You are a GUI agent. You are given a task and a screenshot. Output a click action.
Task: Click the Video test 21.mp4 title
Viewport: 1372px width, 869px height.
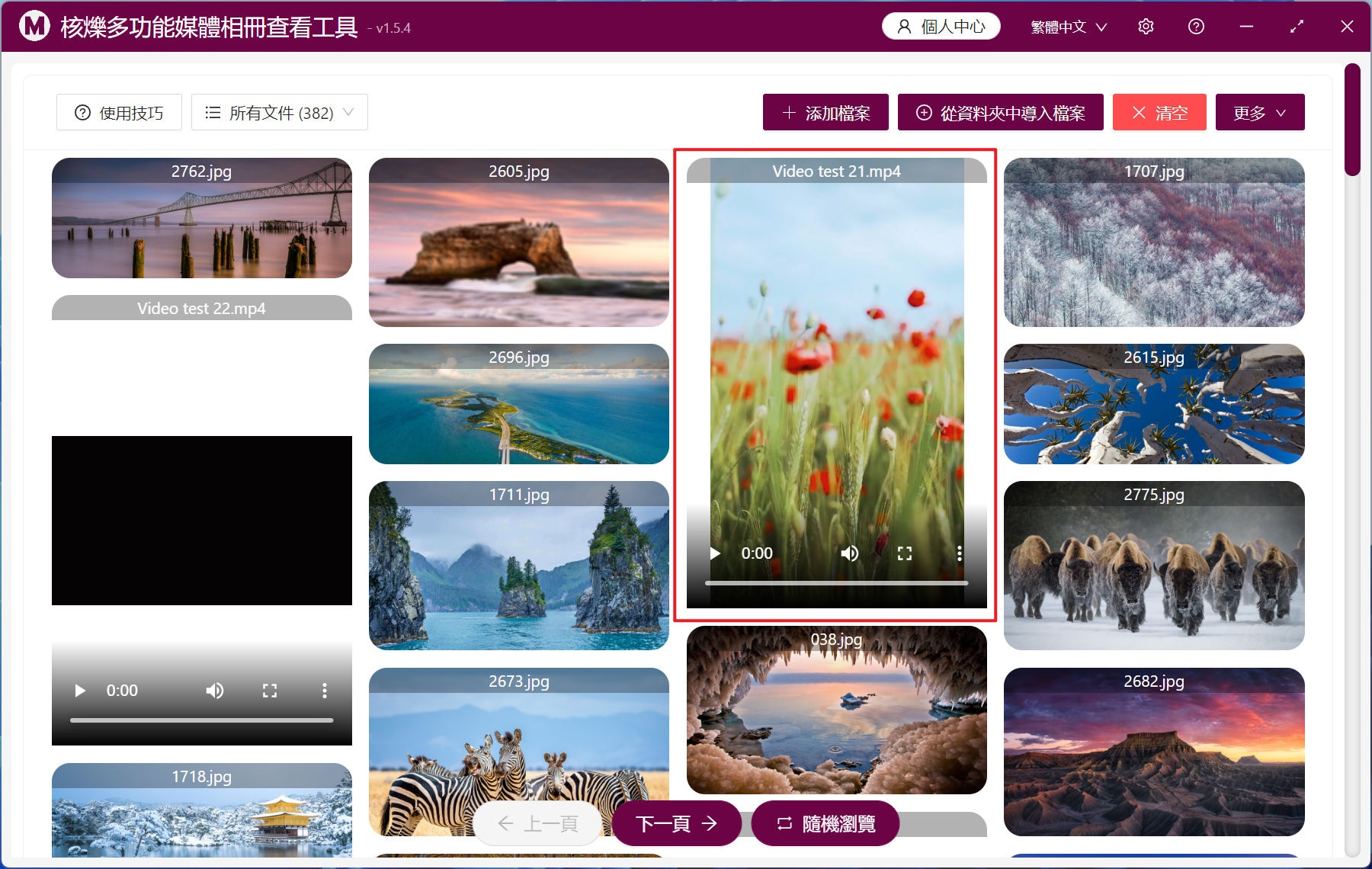coord(836,172)
